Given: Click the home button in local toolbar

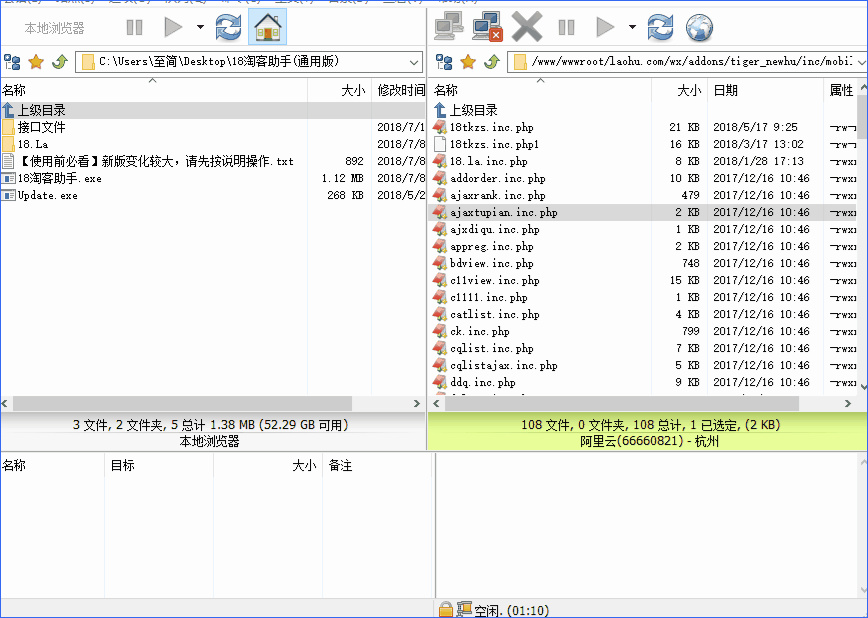Looking at the screenshot, I should click(266, 27).
